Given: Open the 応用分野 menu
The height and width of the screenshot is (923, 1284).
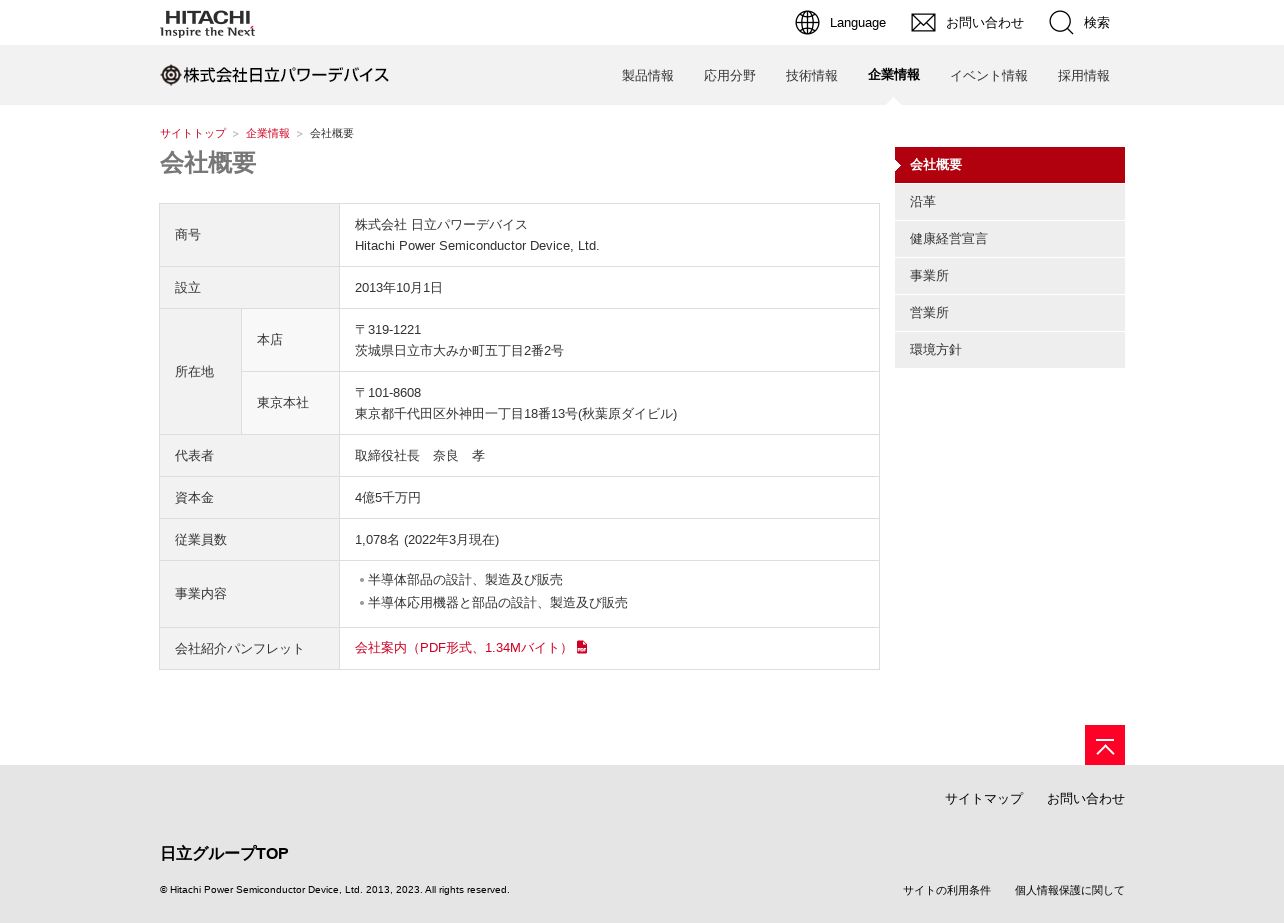Looking at the screenshot, I should coord(730,76).
